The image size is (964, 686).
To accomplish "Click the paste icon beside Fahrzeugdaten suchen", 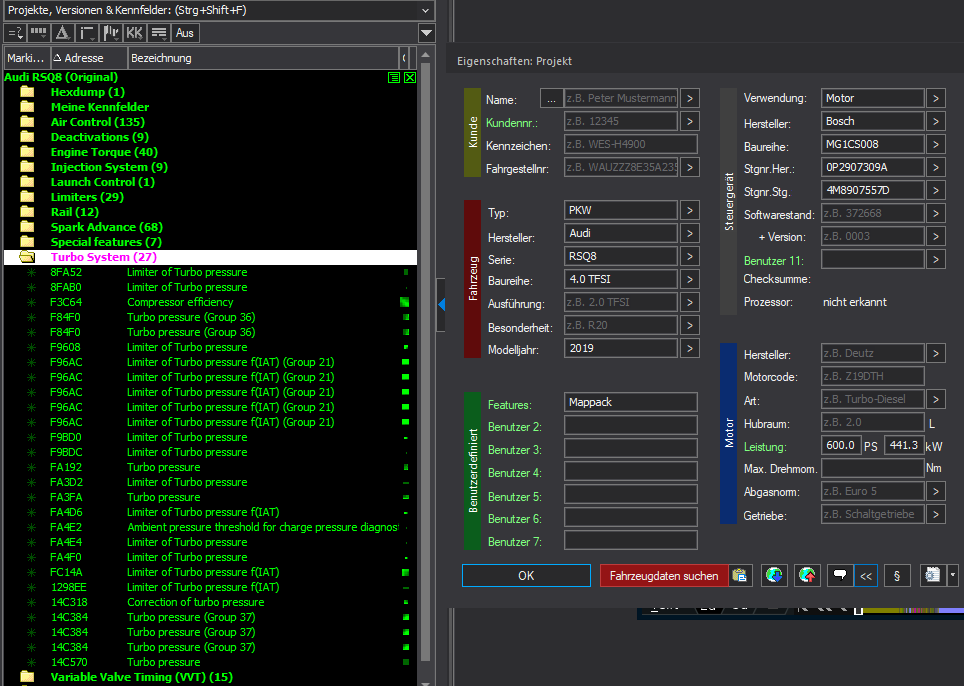I will pyautogui.click(x=740, y=576).
